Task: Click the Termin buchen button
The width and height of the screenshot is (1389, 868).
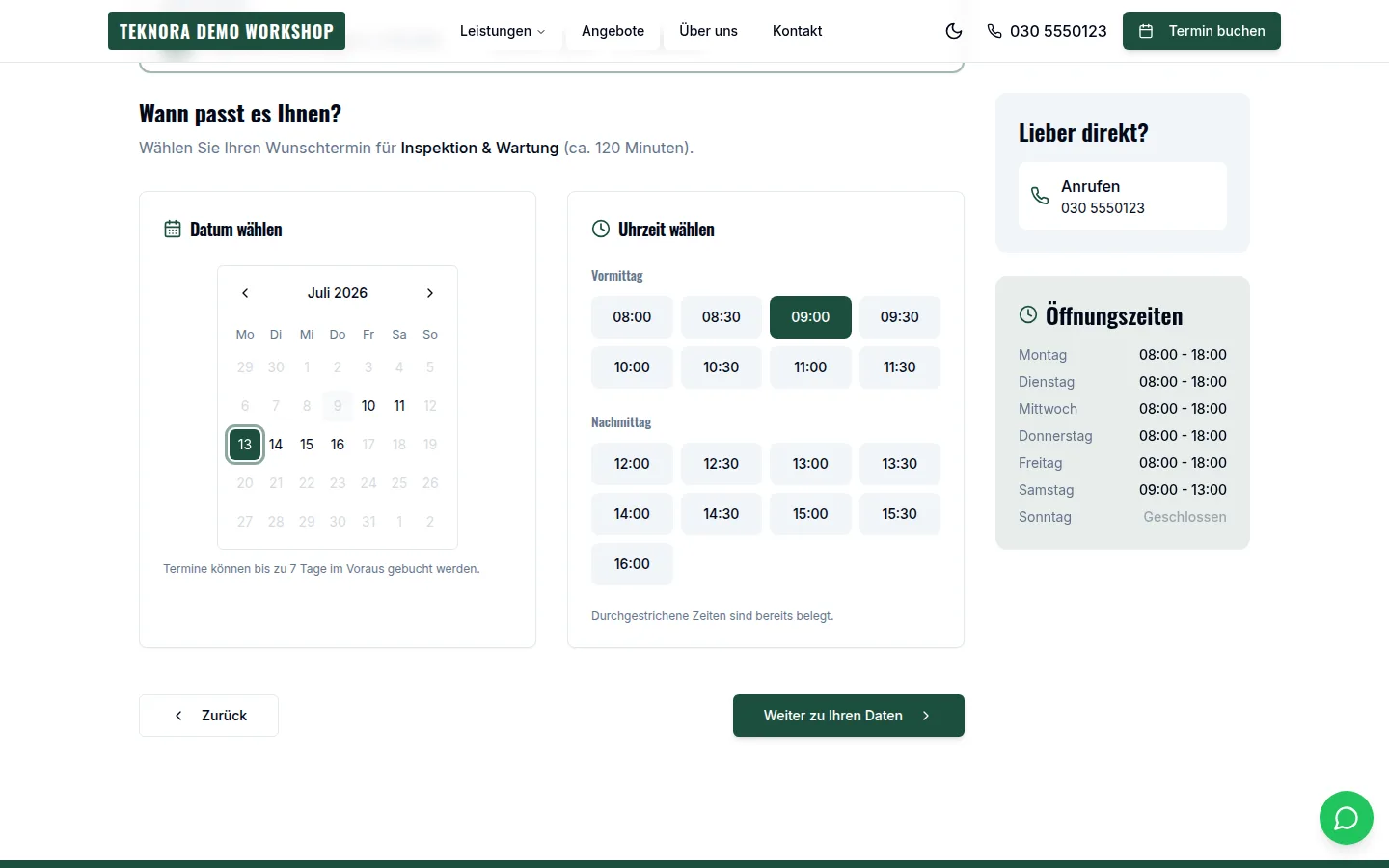Action: point(1202,31)
